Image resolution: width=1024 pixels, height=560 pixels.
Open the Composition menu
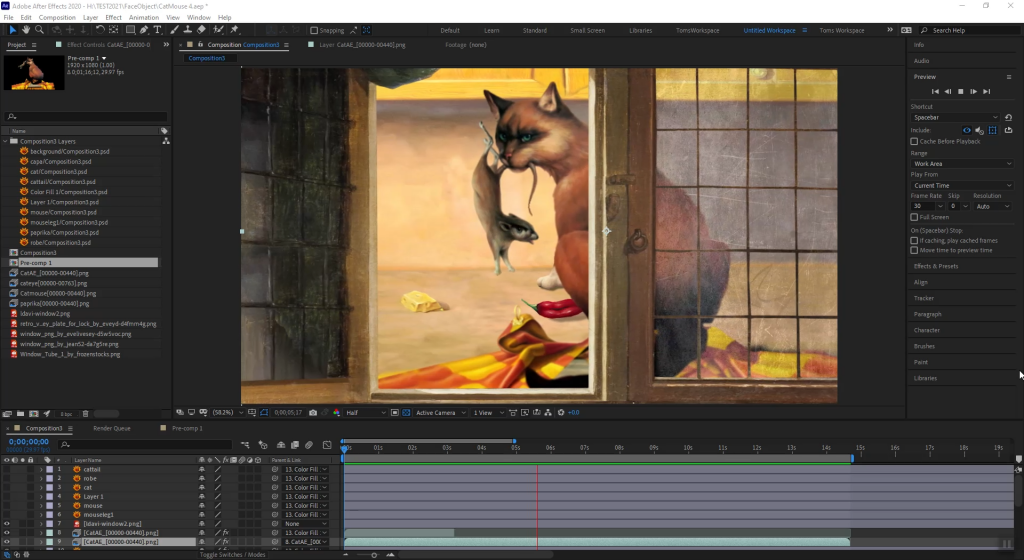[57, 18]
